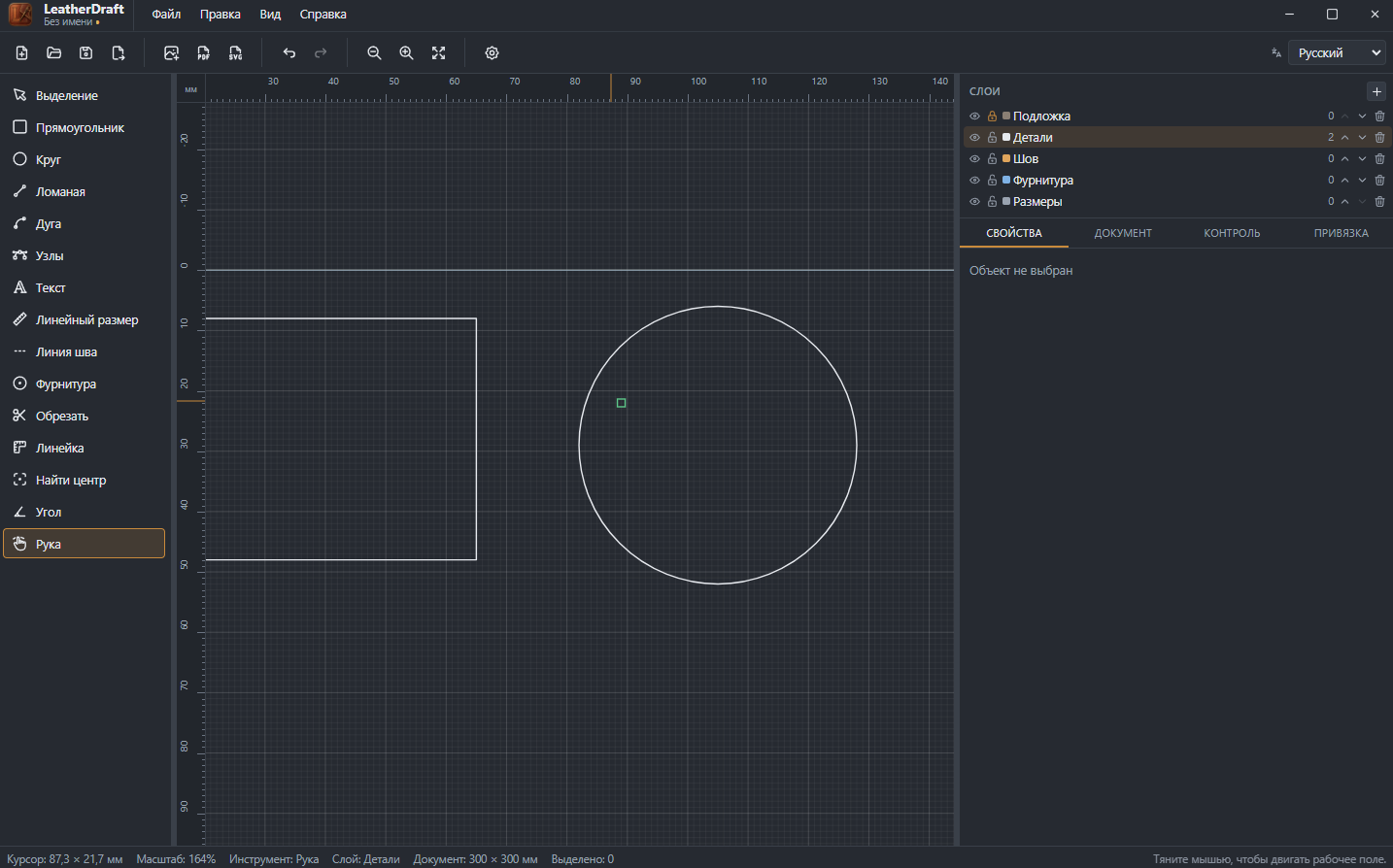Image resolution: width=1393 pixels, height=868 pixels.
Task: Move the Шов layer up
Action: 1345,159
